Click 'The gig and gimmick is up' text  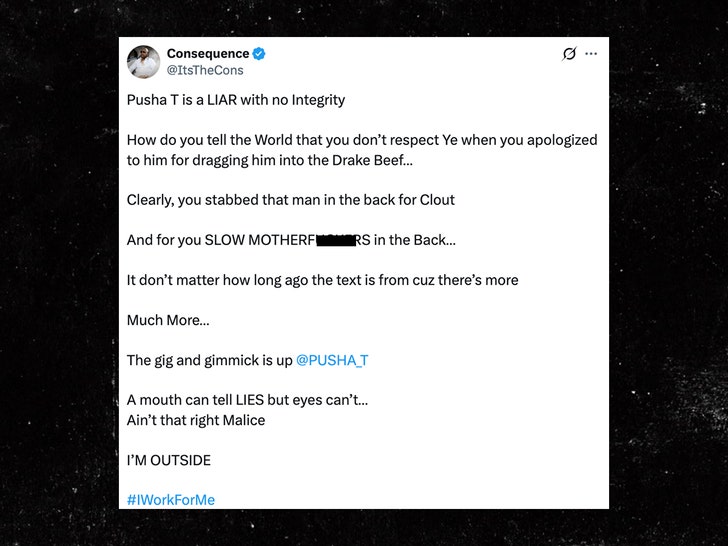click(x=209, y=360)
